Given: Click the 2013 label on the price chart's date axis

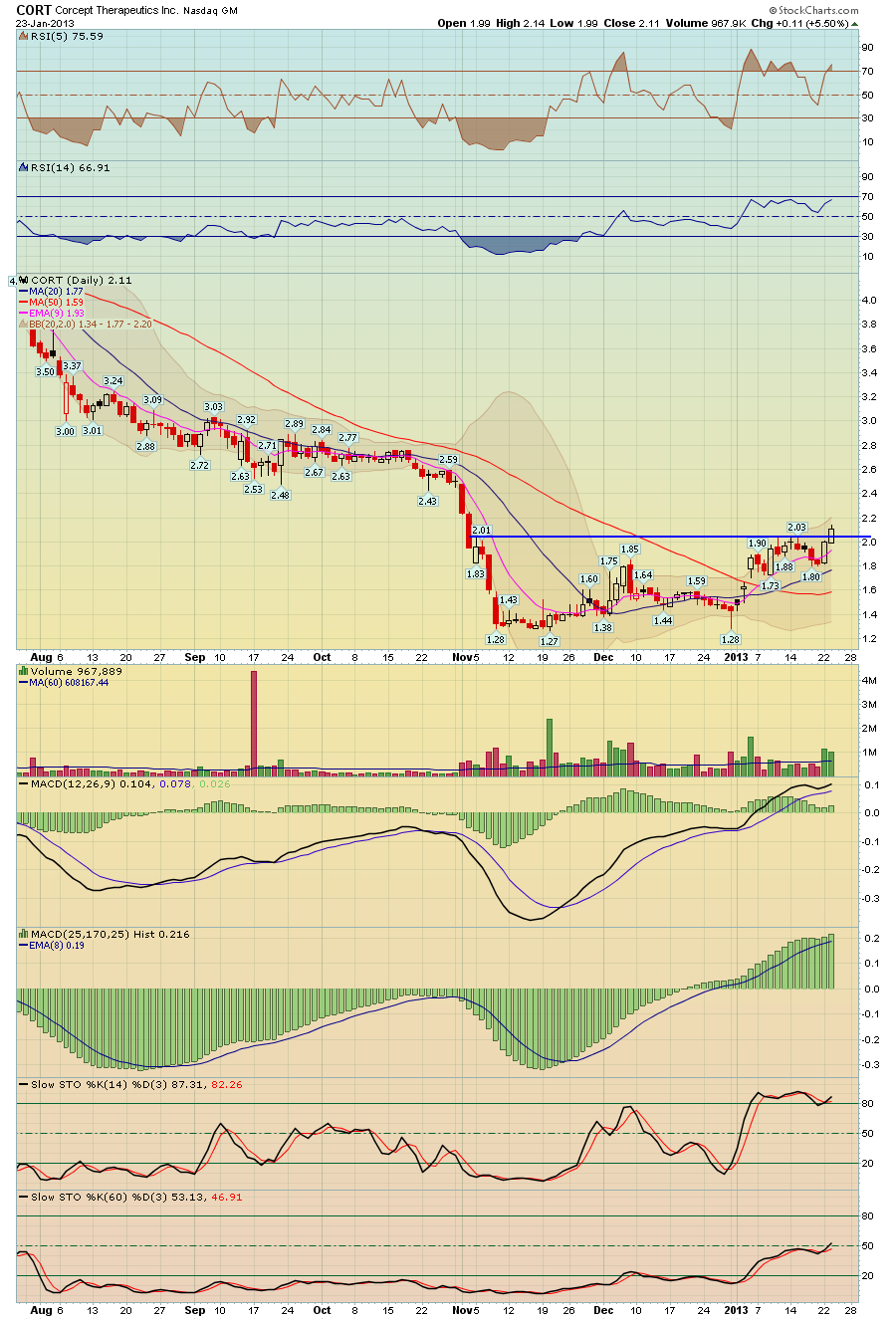Looking at the screenshot, I should point(735,657).
